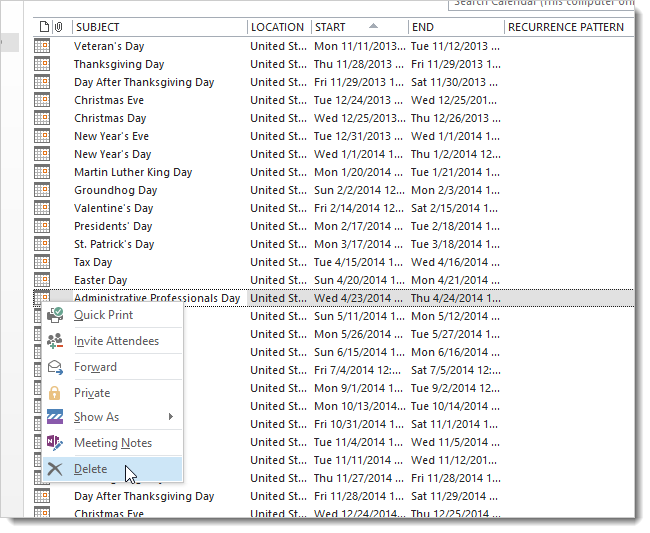Select the St. Patrick's Day subject
This screenshot has width=650, height=533.
click(114, 244)
